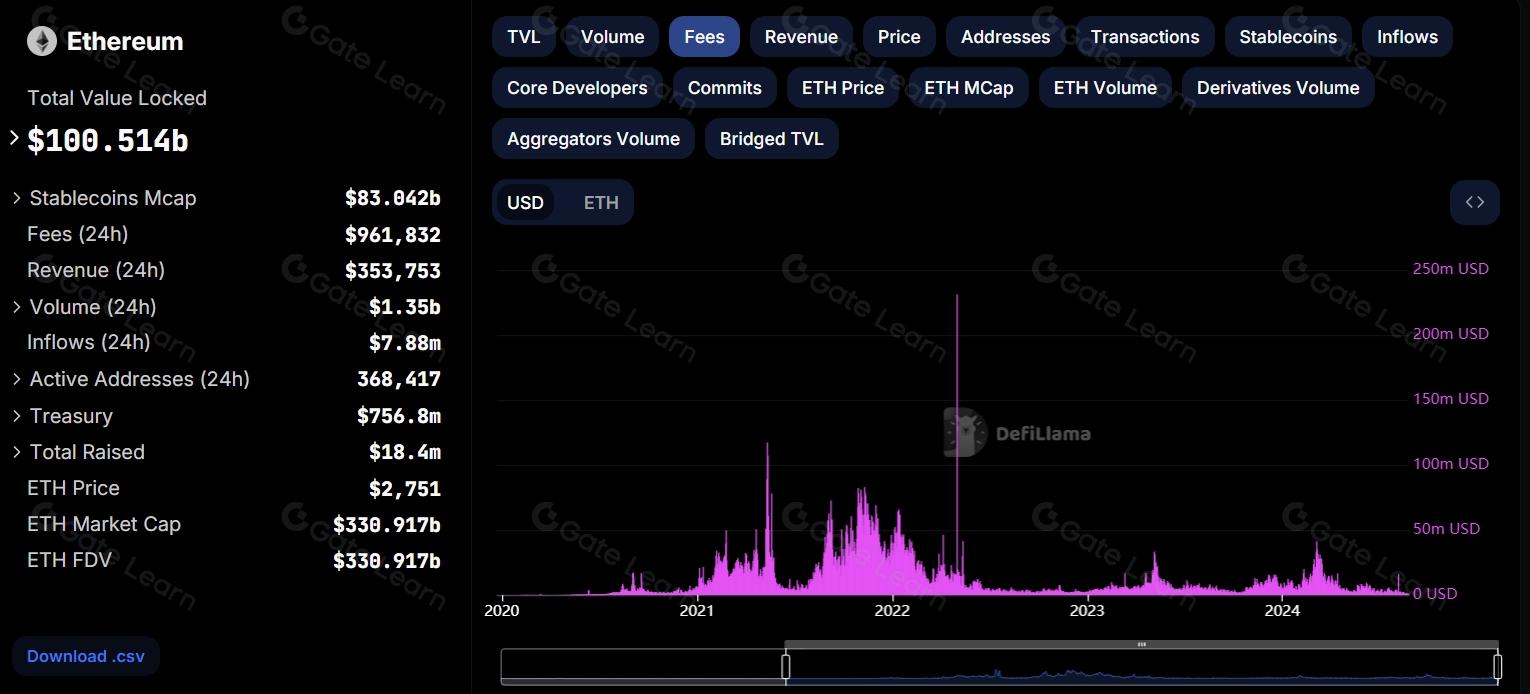
Task: Click the right handle of range slider
Action: tap(1497, 666)
